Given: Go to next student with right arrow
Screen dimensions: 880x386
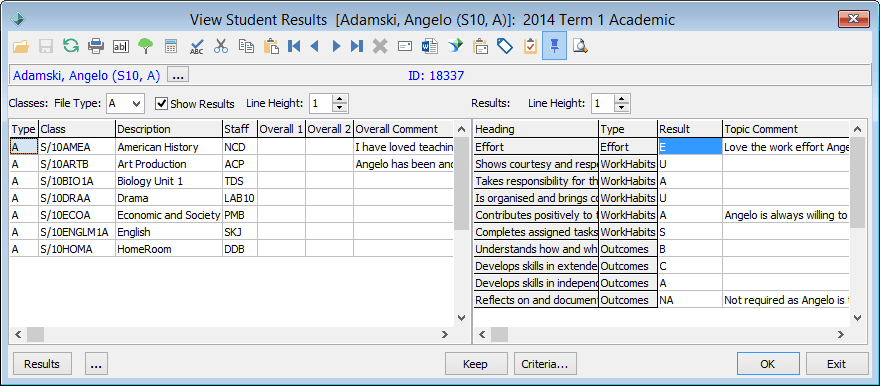Looking at the screenshot, I should [336, 47].
